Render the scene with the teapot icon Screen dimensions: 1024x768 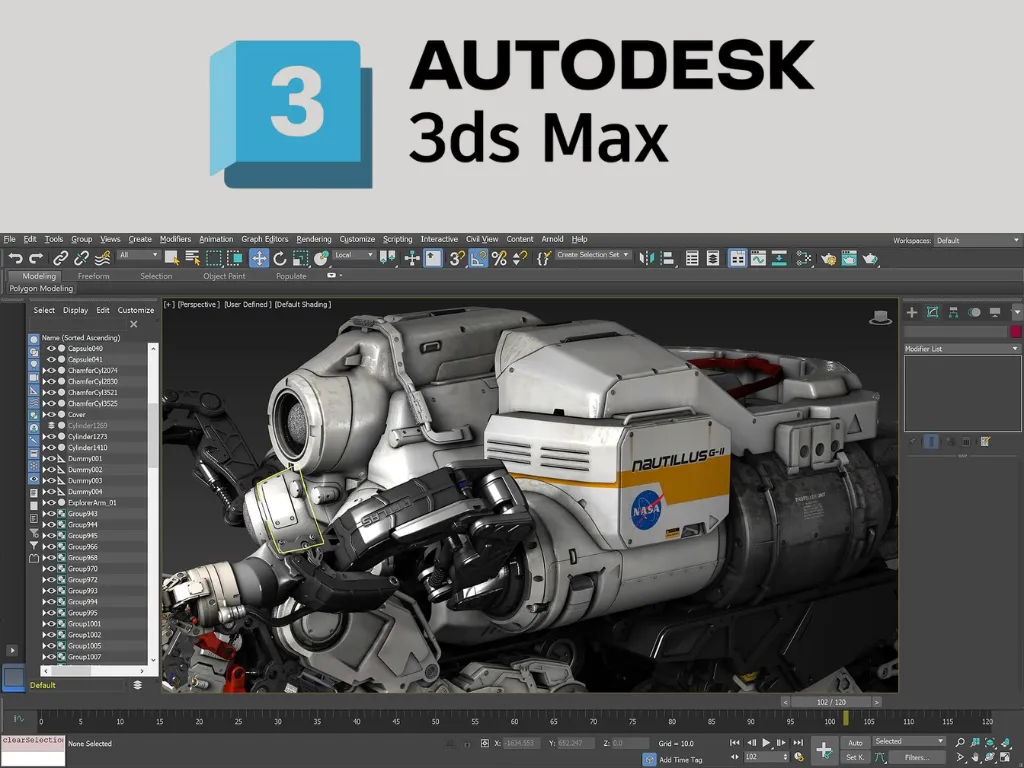871,257
